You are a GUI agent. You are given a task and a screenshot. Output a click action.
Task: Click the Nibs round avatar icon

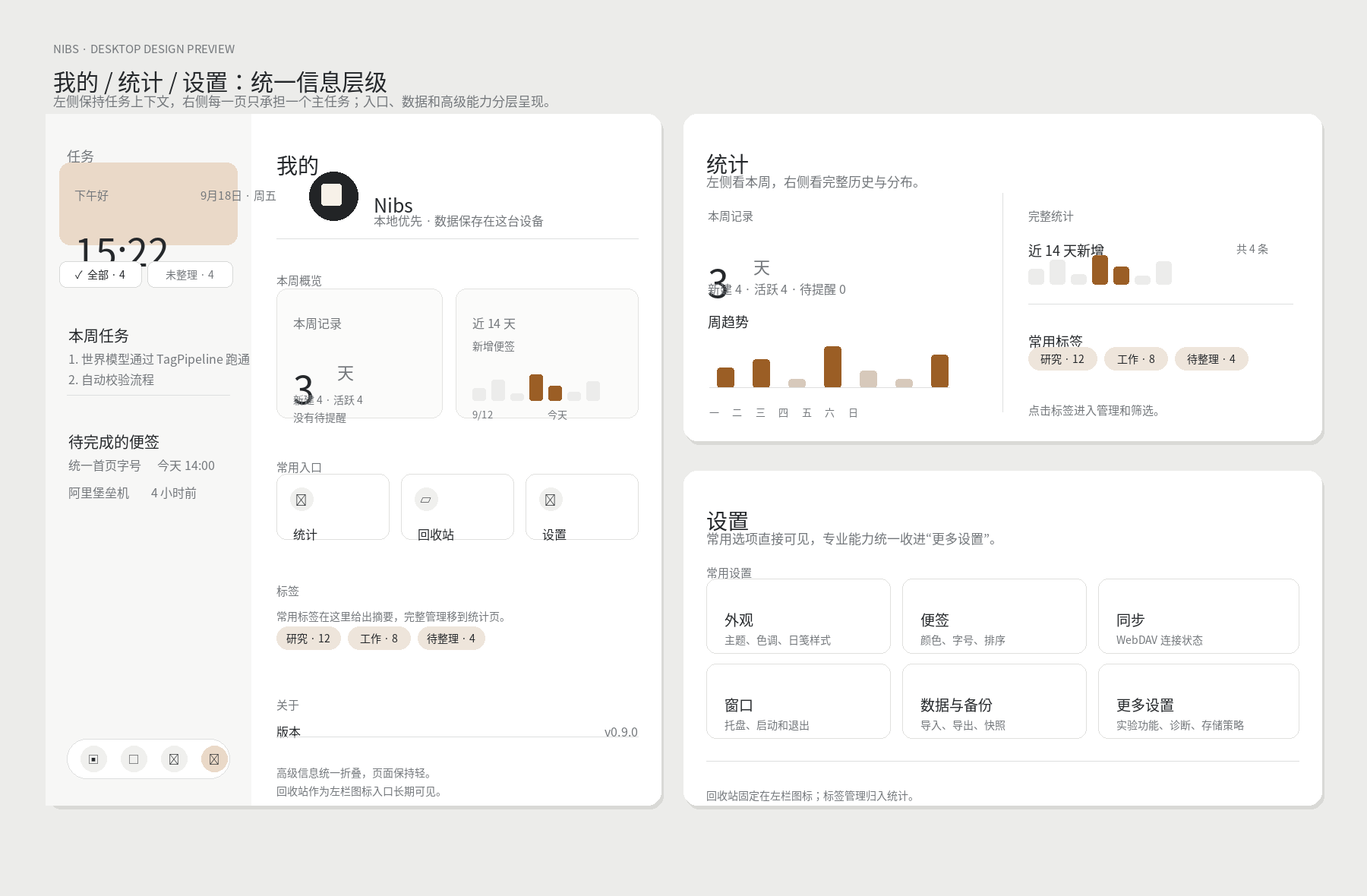tap(333, 196)
